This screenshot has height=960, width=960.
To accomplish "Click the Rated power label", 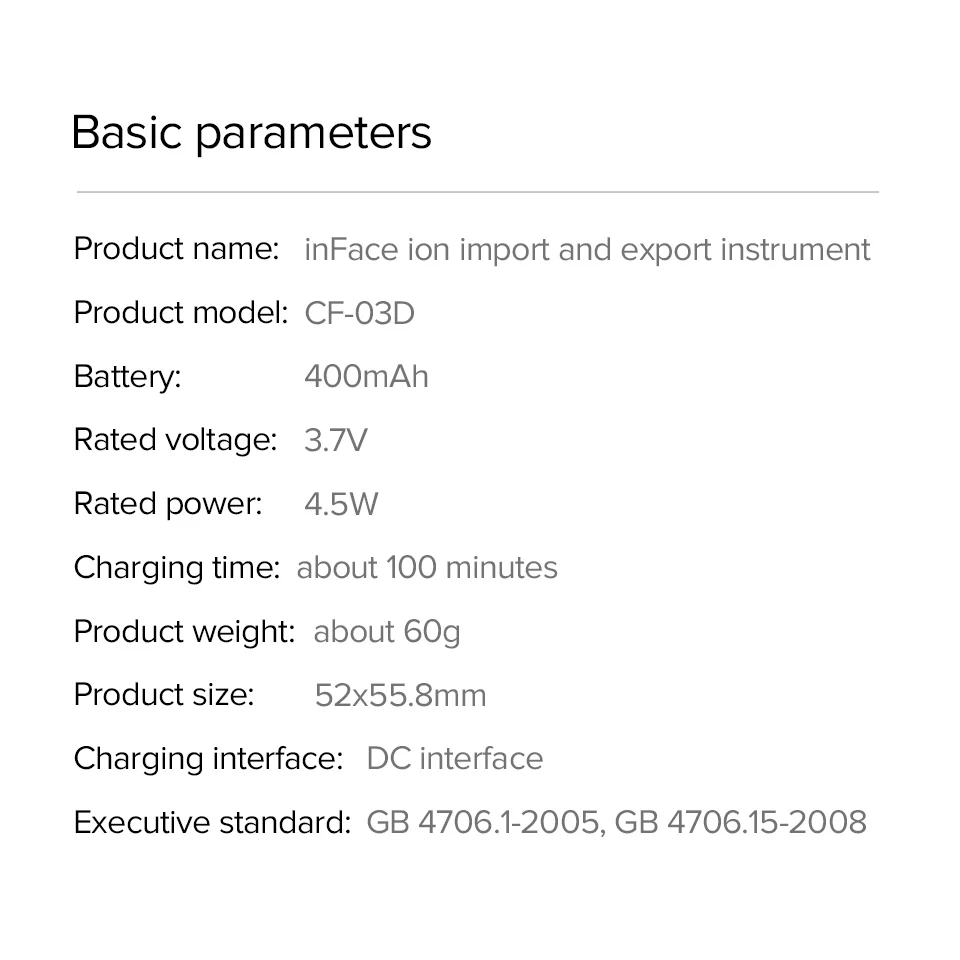I will tap(168, 504).
